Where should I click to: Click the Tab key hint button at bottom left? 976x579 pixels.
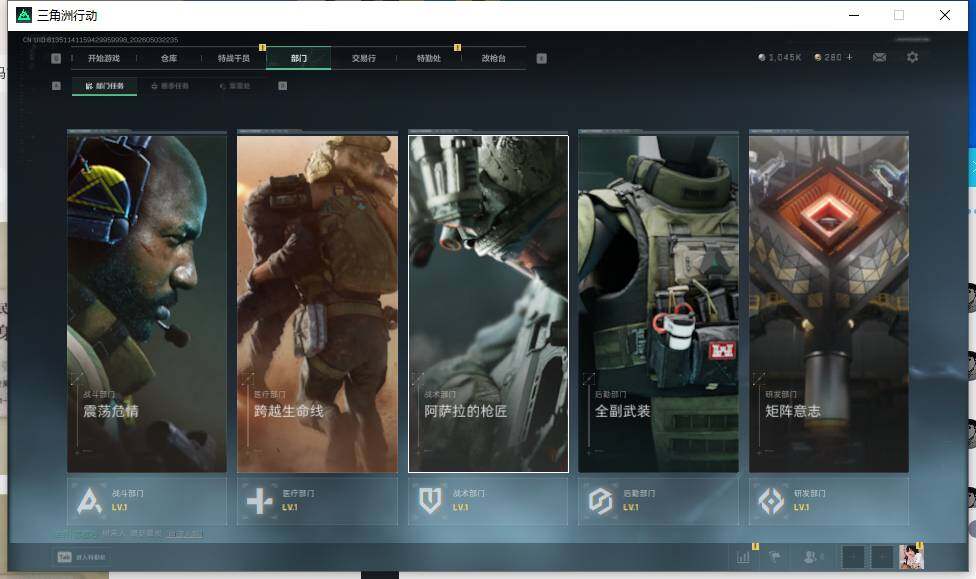(x=65, y=557)
